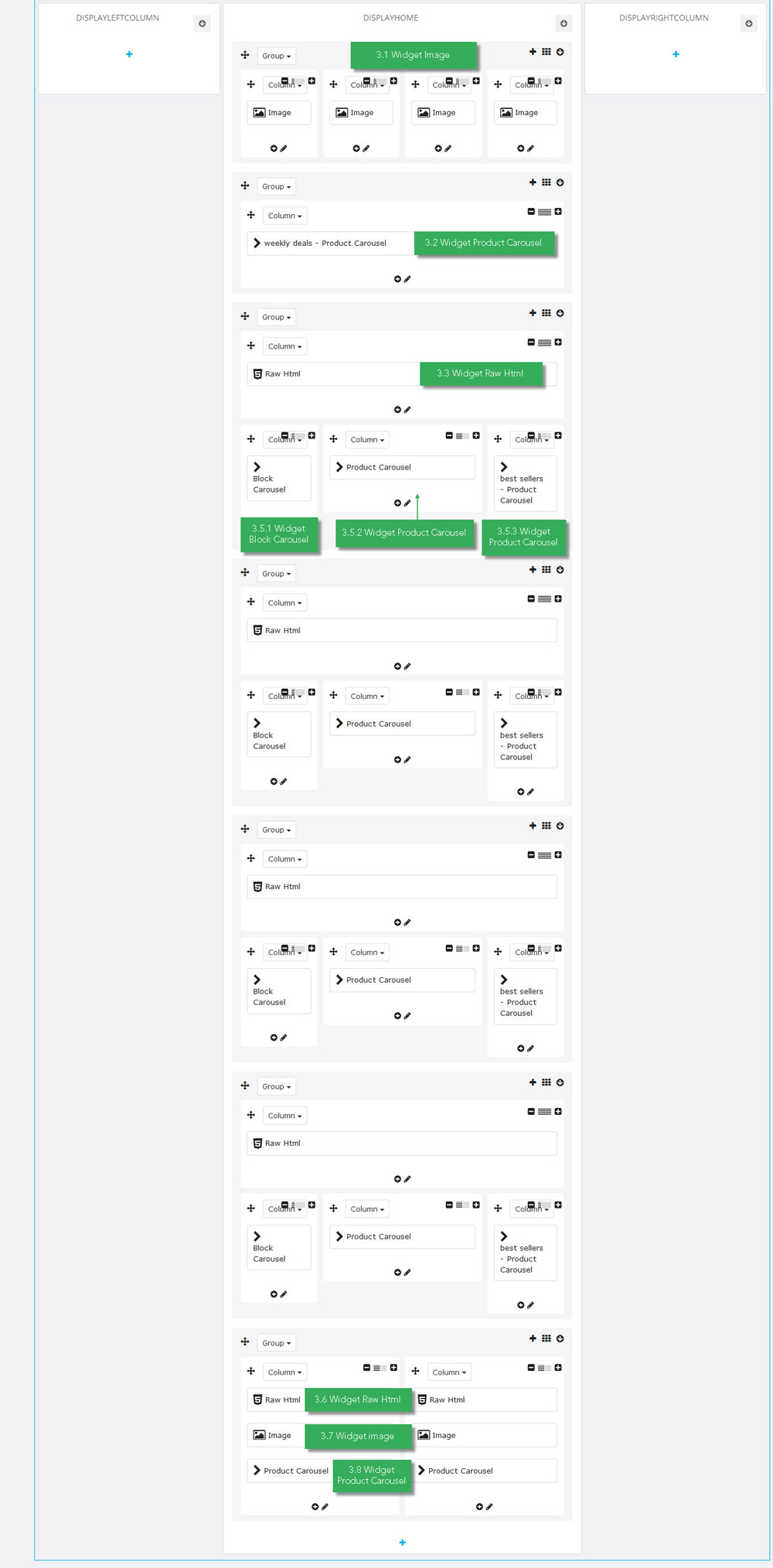Click the grid icon in the weekly deals group
Image resolution: width=773 pixels, height=1568 pixels.
(546, 182)
